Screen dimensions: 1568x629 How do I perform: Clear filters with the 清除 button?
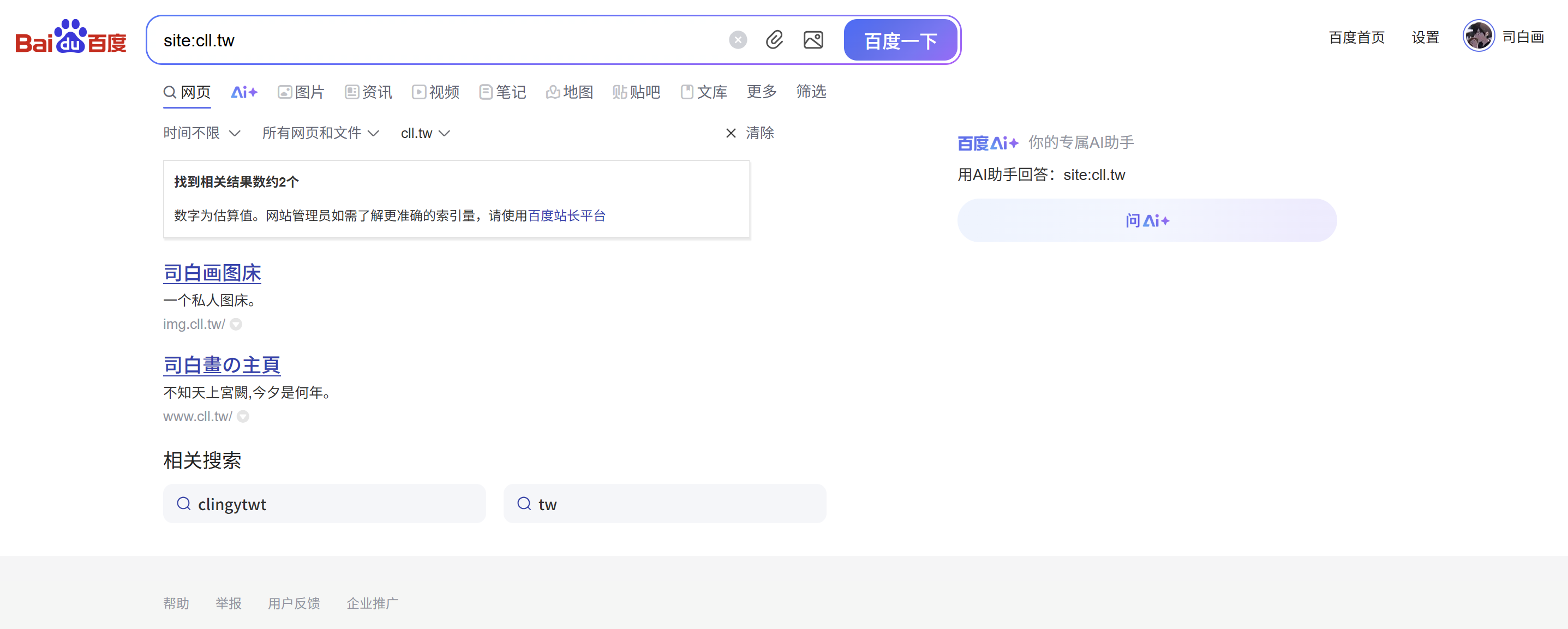click(x=750, y=133)
